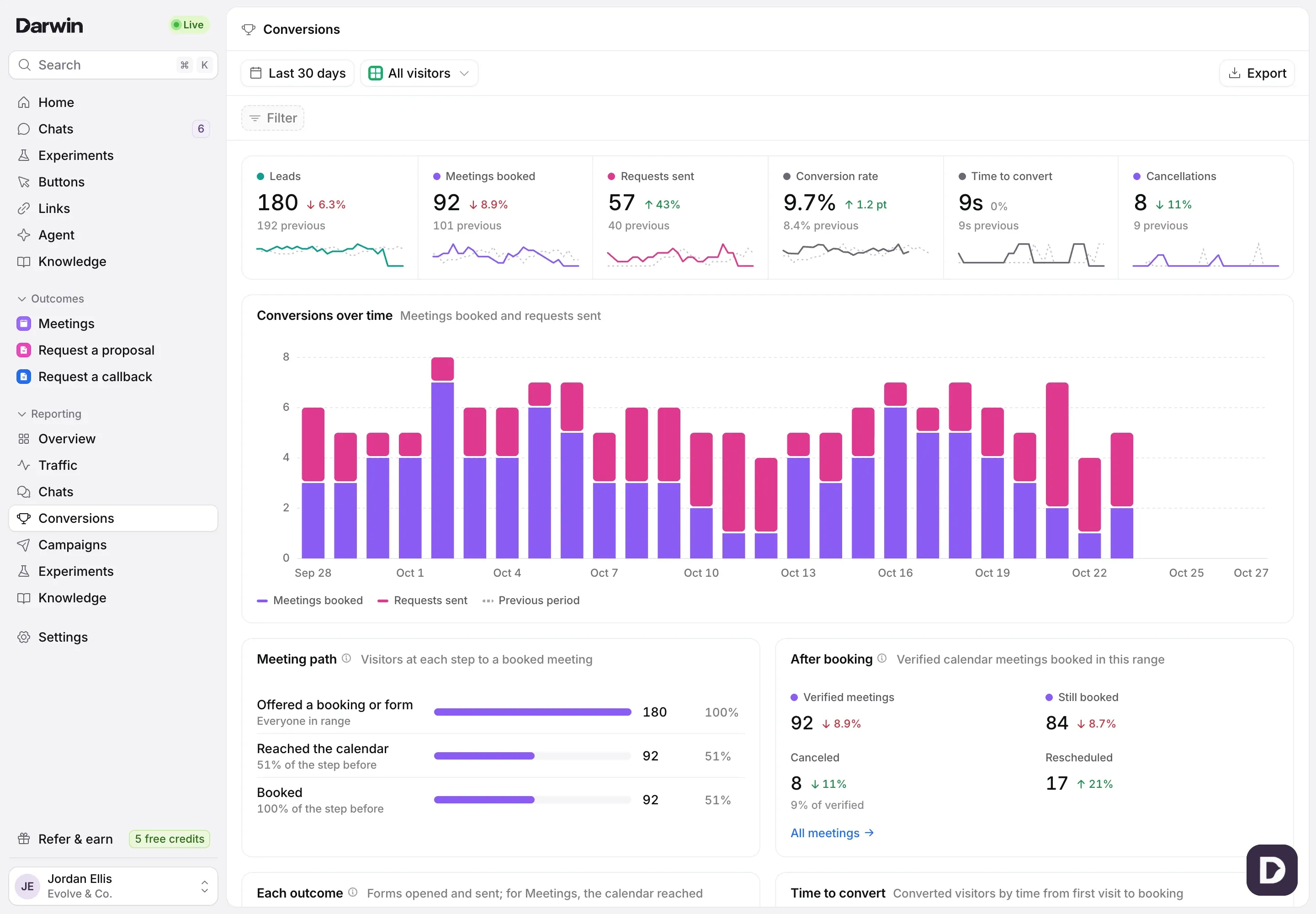The height and width of the screenshot is (914, 1316).
Task: Open the Meetings outcome
Action: [x=113, y=324]
